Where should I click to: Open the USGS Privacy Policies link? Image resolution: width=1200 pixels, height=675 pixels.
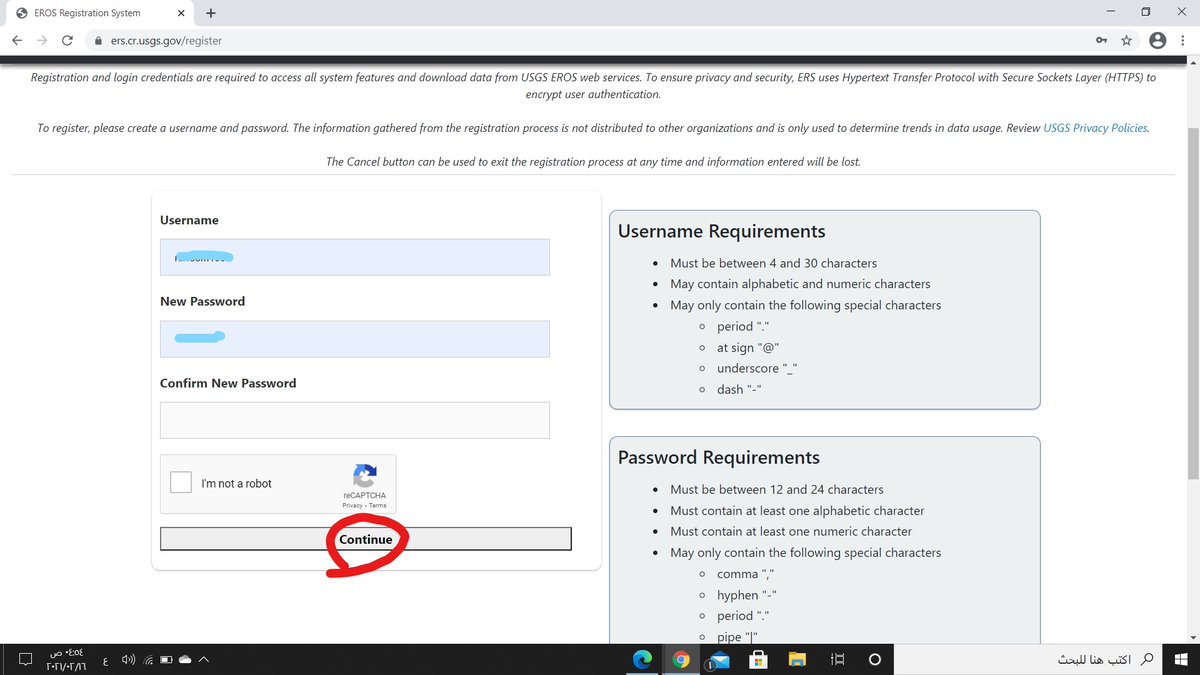click(1095, 128)
